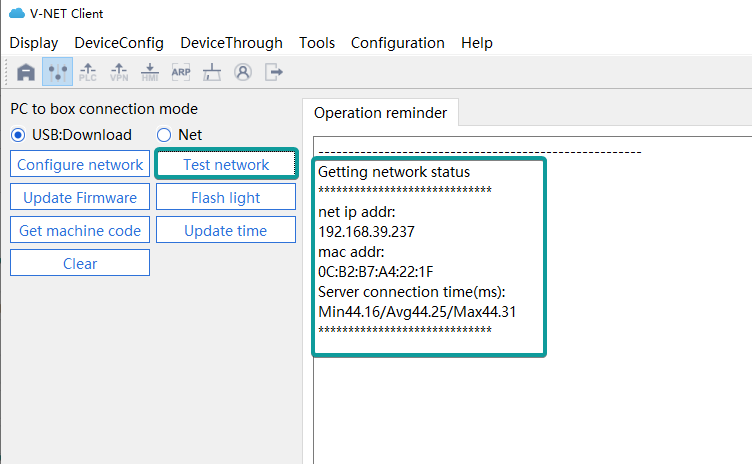Click the Test network button

point(226,164)
